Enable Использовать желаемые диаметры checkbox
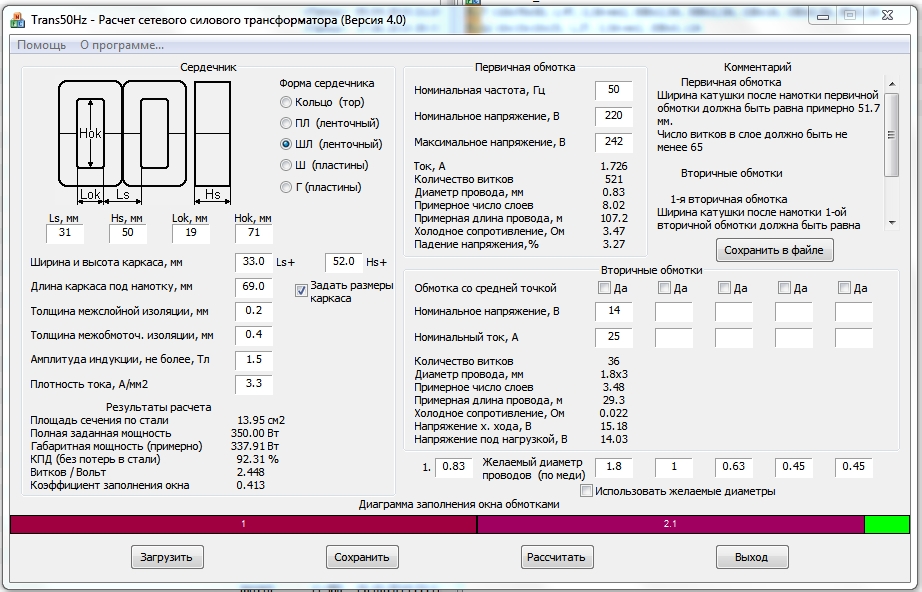 [587, 491]
